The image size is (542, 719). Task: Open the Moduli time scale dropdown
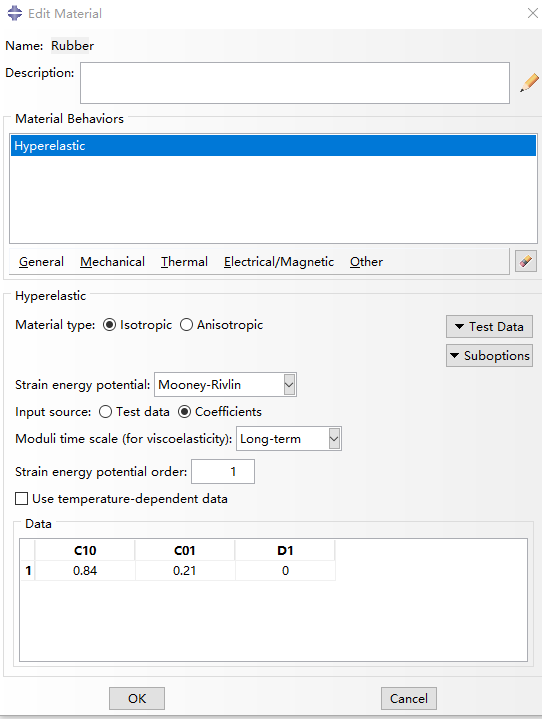tap(288, 439)
